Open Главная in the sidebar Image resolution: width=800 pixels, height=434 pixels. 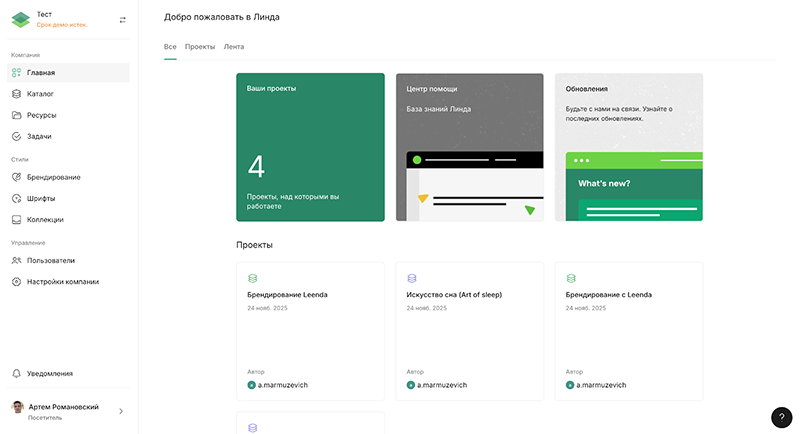[41, 73]
